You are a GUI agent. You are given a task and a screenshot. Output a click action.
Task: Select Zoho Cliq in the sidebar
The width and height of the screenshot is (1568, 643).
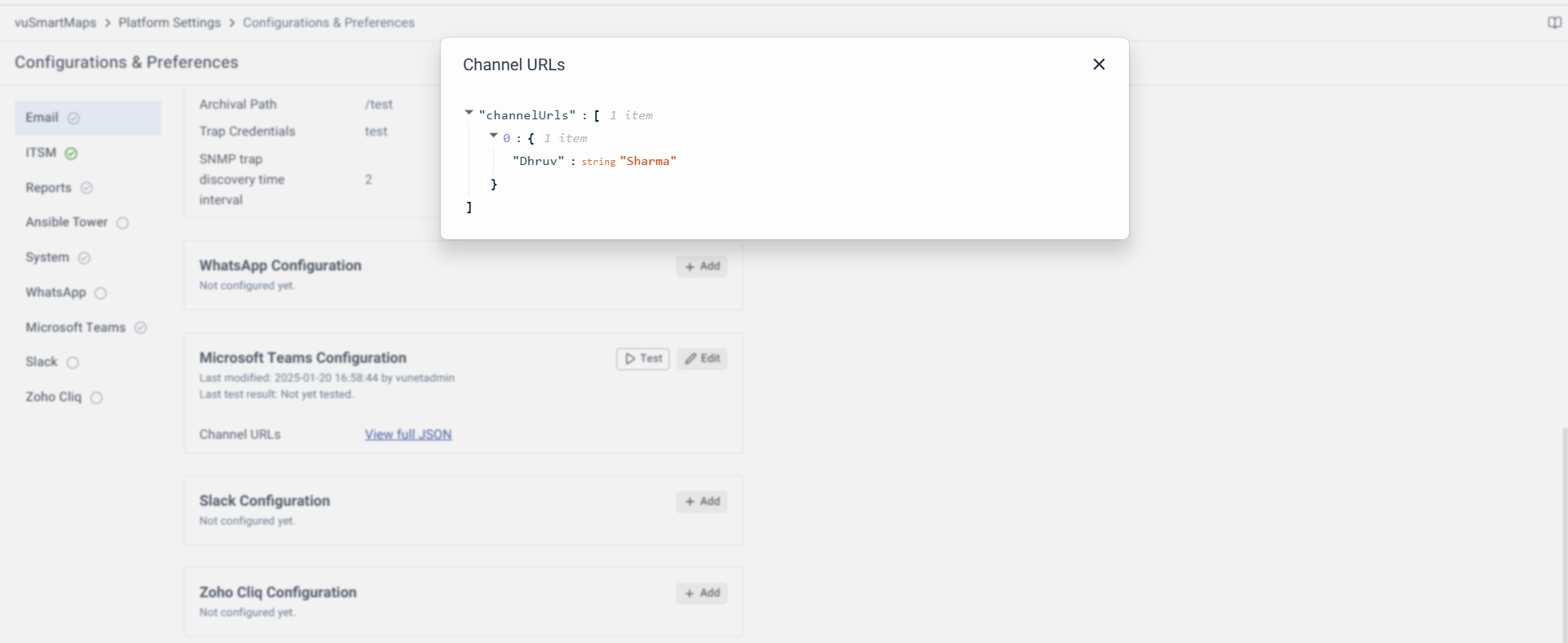point(53,397)
